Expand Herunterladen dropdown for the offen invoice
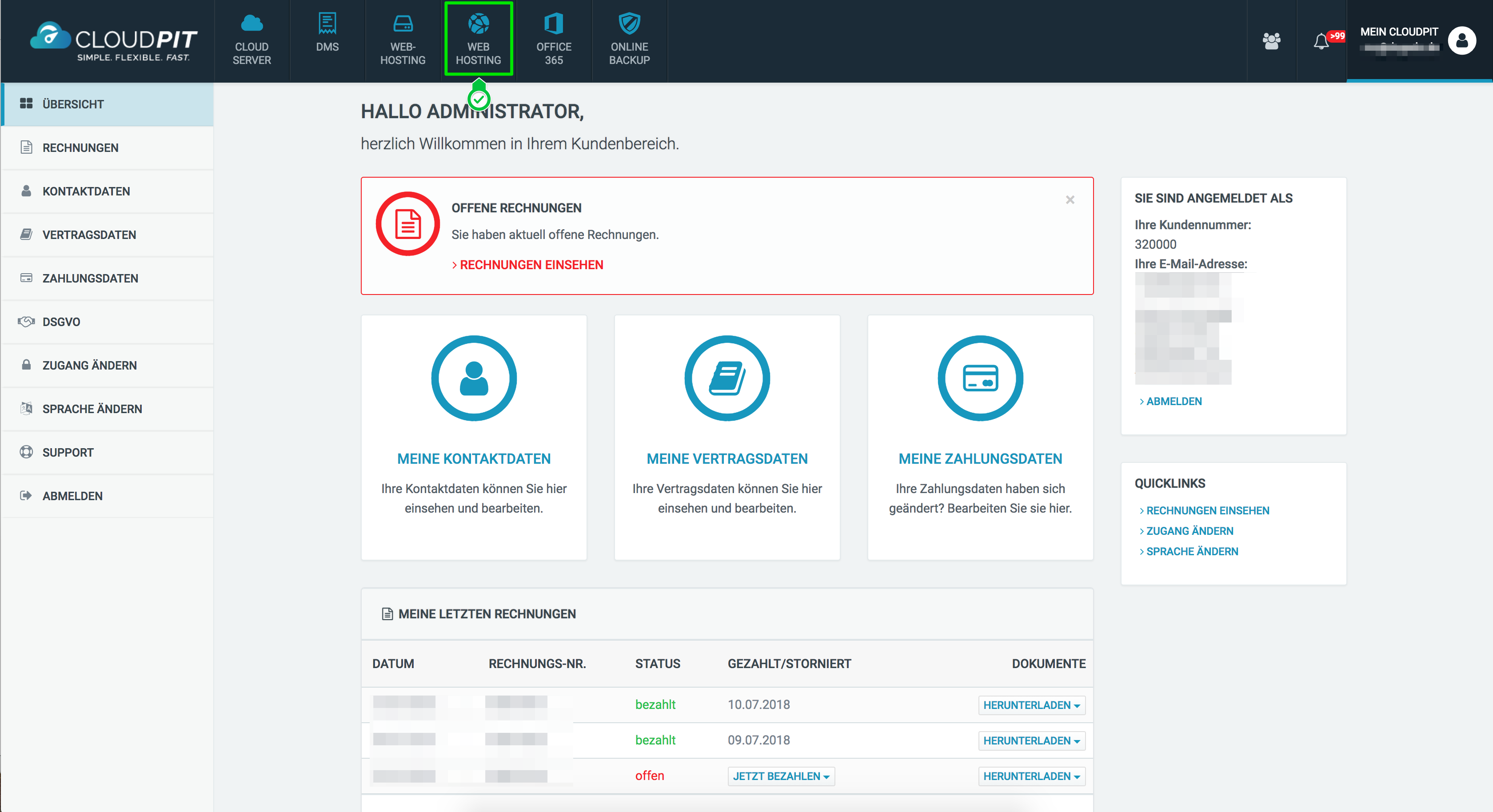This screenshot has height=812, width=1493. point(1031,776)
